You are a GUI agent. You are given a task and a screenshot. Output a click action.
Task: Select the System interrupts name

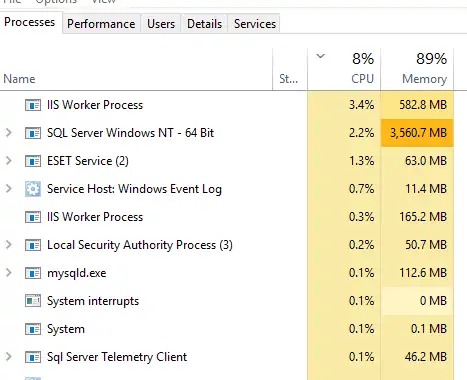[93, 301]
